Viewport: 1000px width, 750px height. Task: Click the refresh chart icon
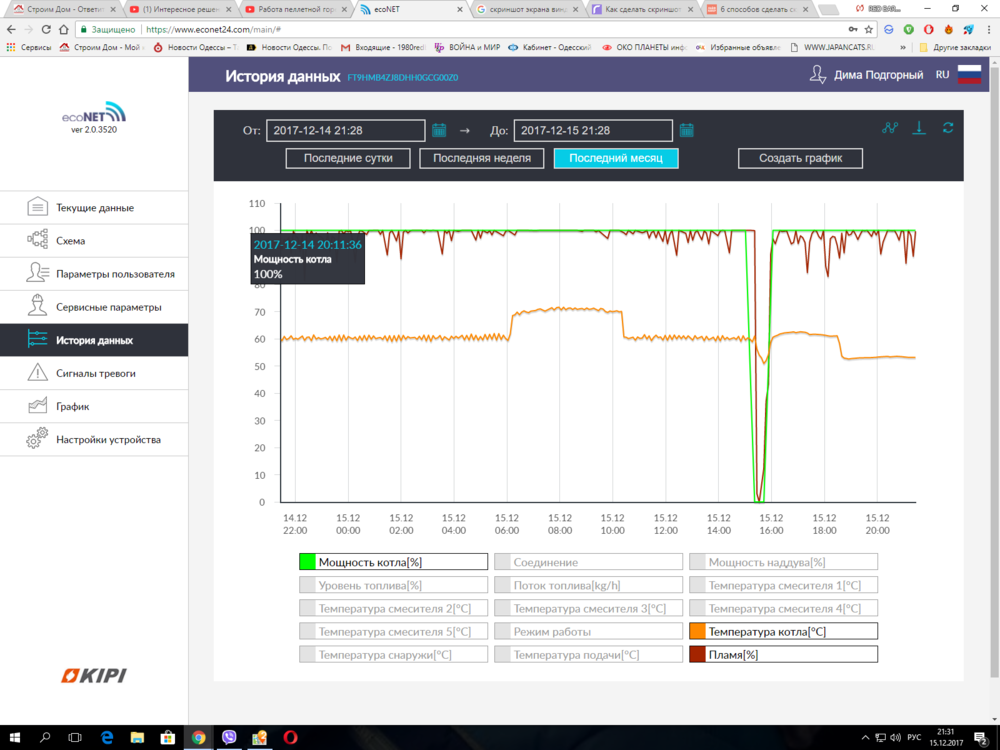click(x=948, y=128)
